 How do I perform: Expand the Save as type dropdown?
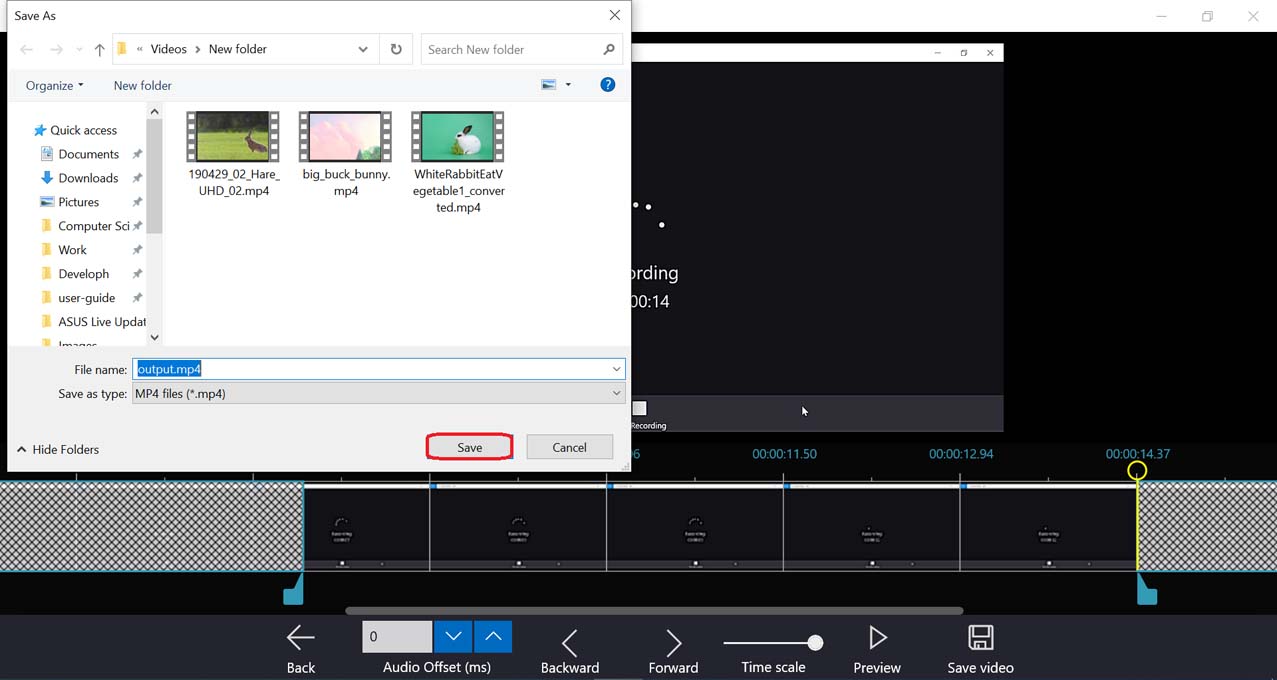[616, 394]
